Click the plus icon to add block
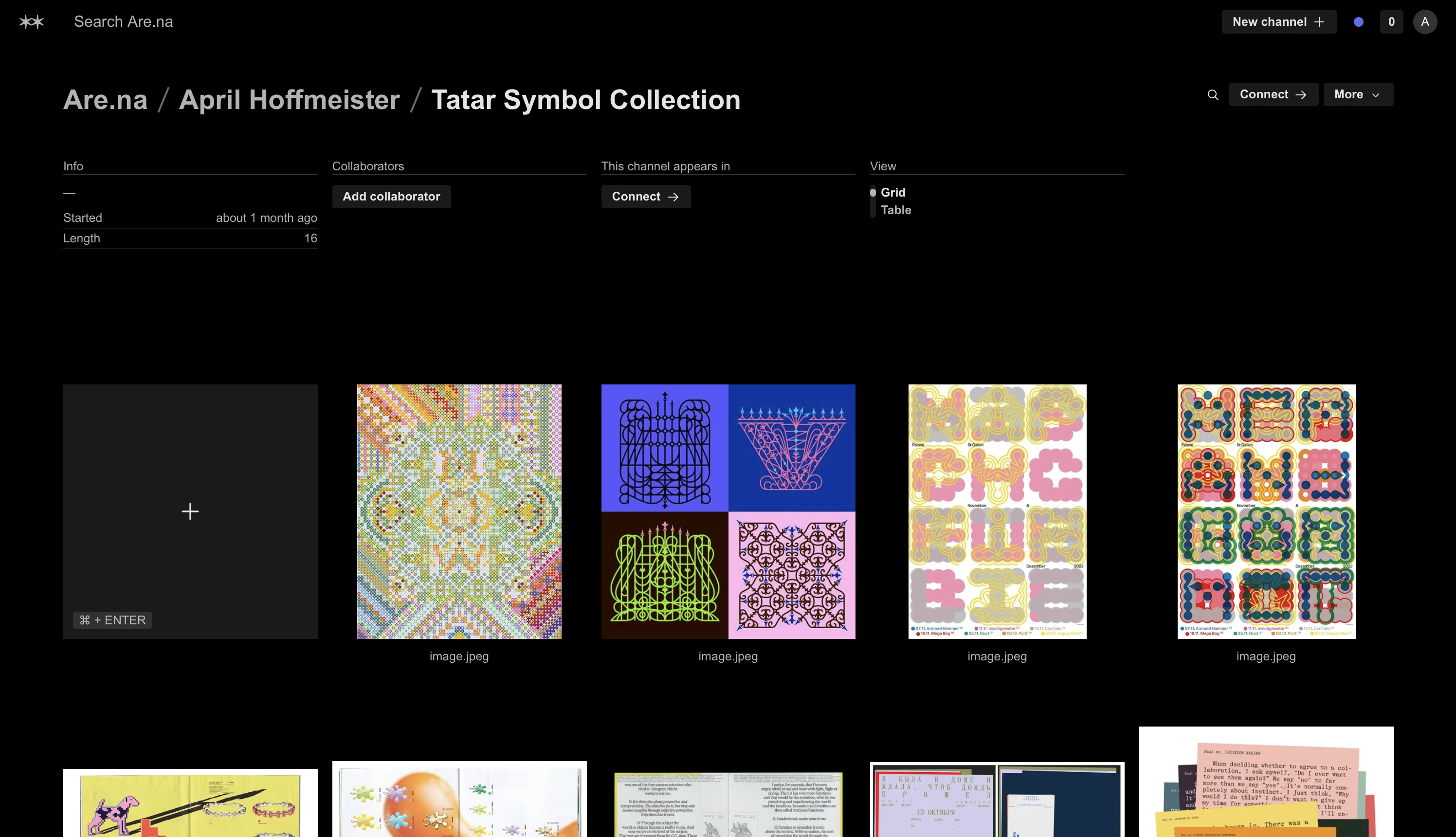The height and width of the screenshot is (837, 1456). tap(190, 511)
